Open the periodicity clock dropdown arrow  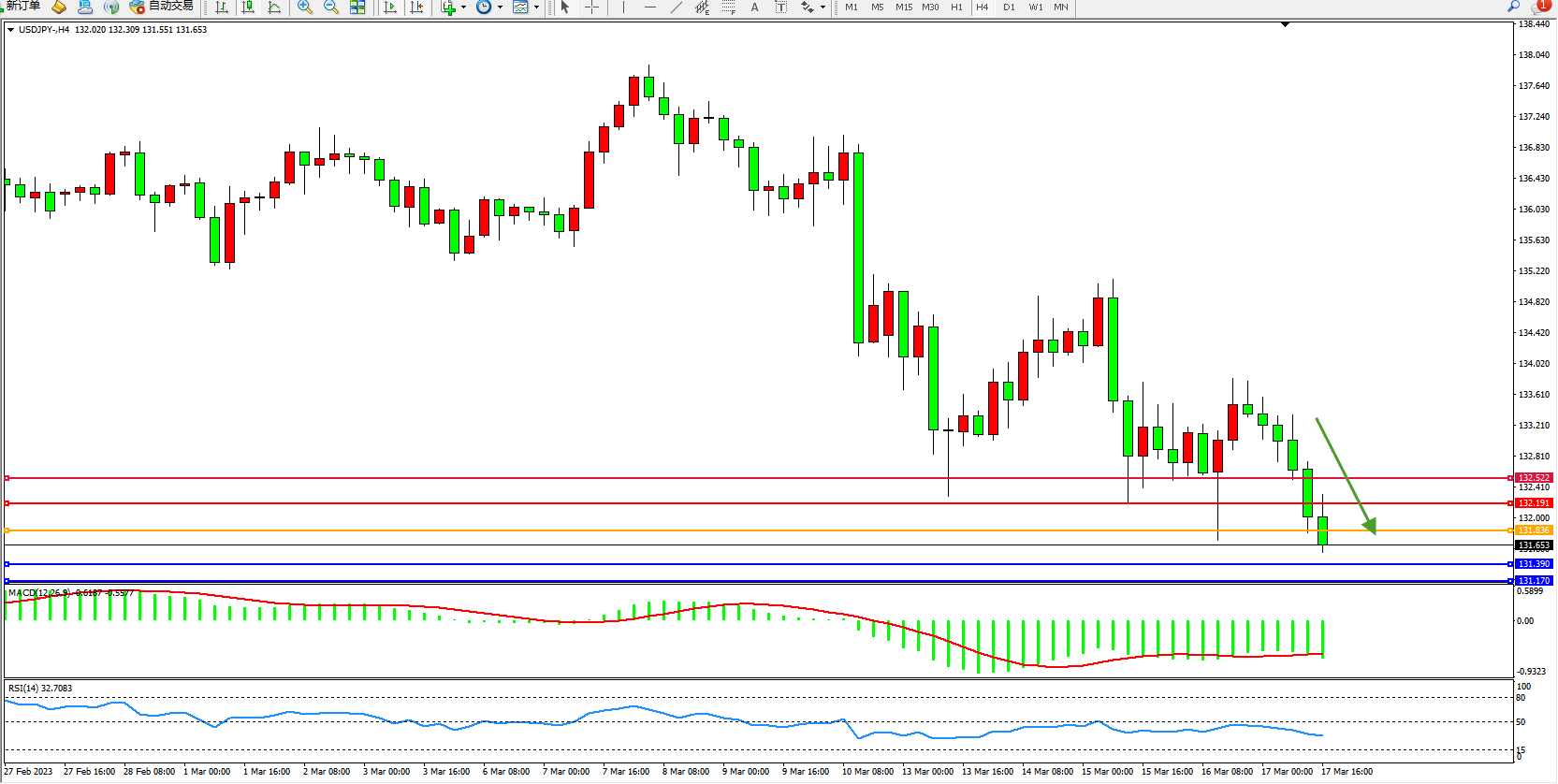coord(500,7)
